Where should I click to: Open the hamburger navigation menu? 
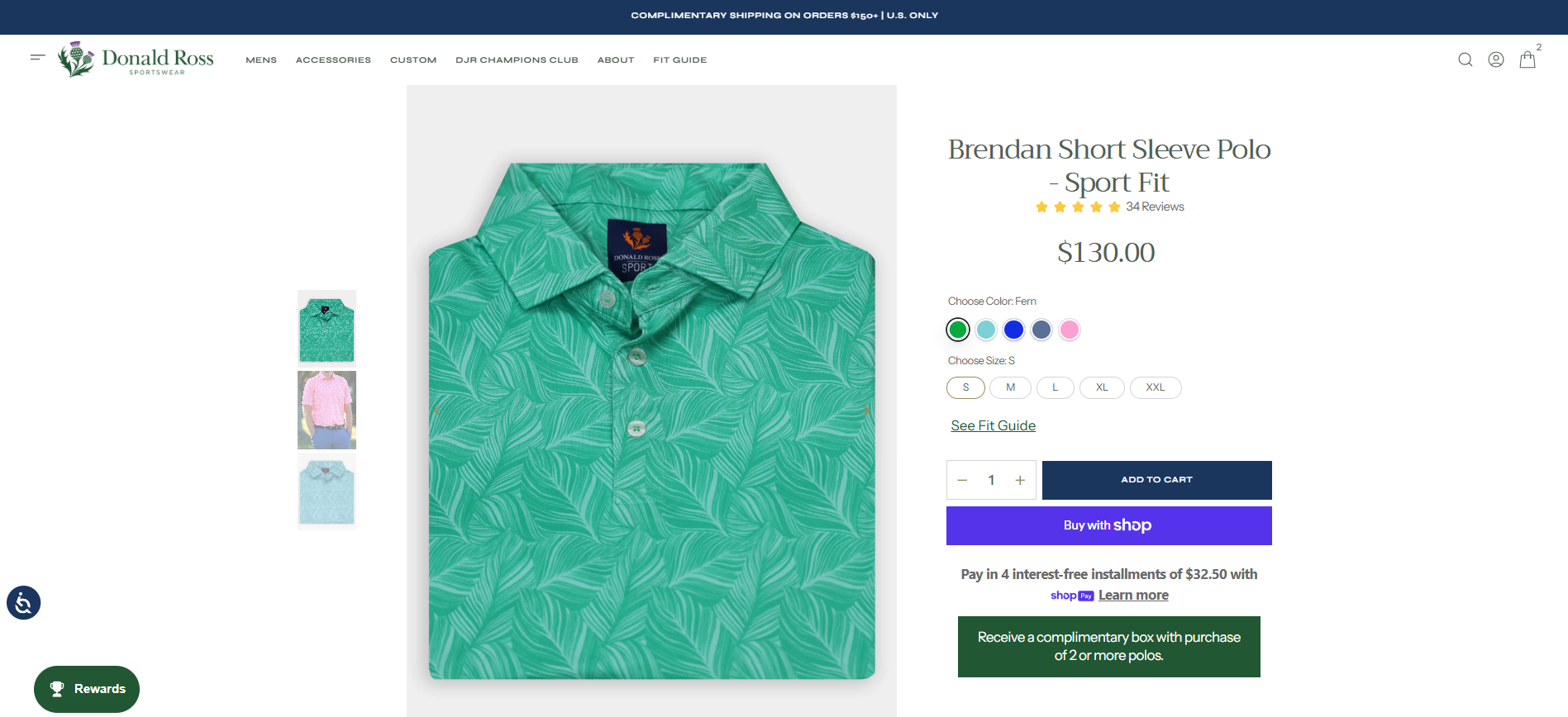coord(37,58)
